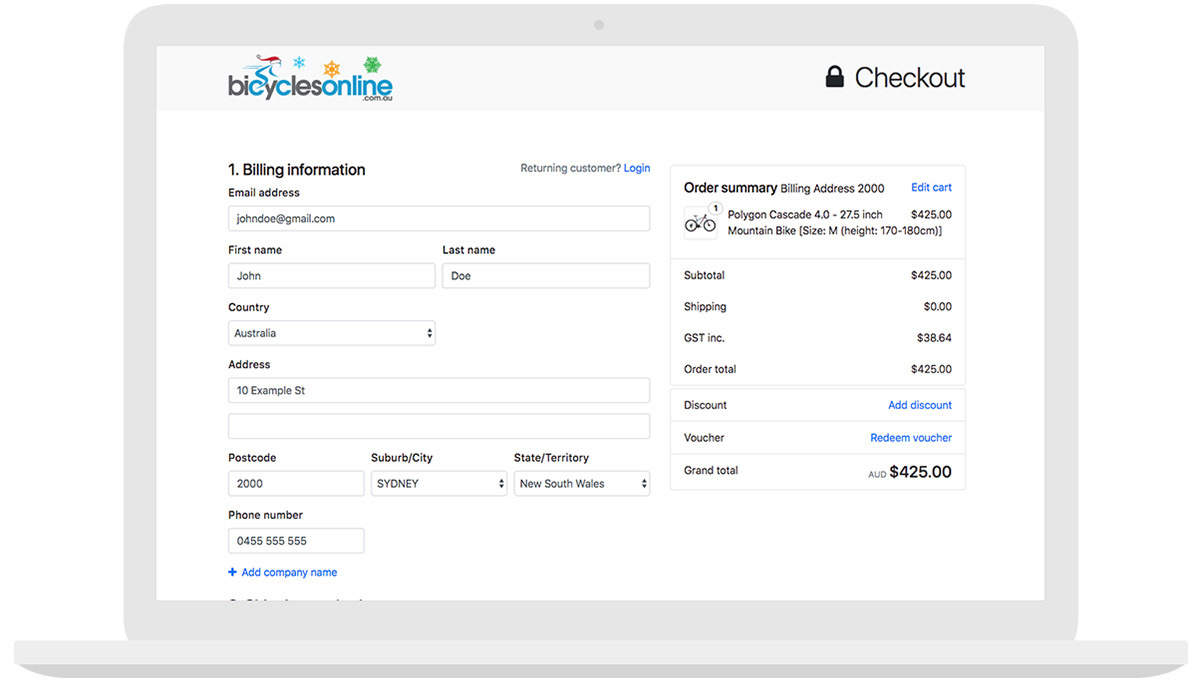This screenshot has width=1200, height=684.
Task: Click the first Address line field
Action: 439,390
